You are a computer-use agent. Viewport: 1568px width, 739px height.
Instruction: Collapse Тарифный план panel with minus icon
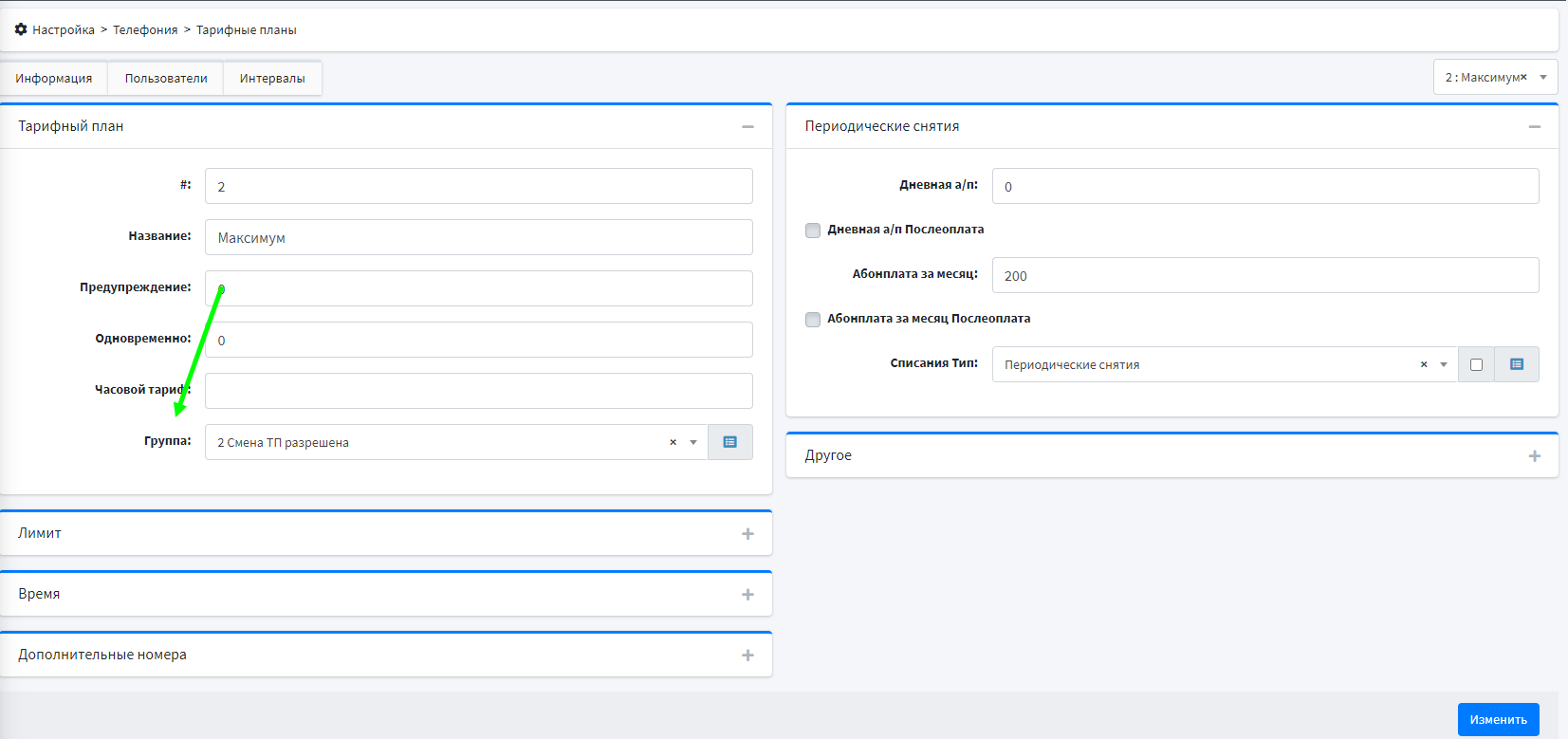(x=747, y=126)
